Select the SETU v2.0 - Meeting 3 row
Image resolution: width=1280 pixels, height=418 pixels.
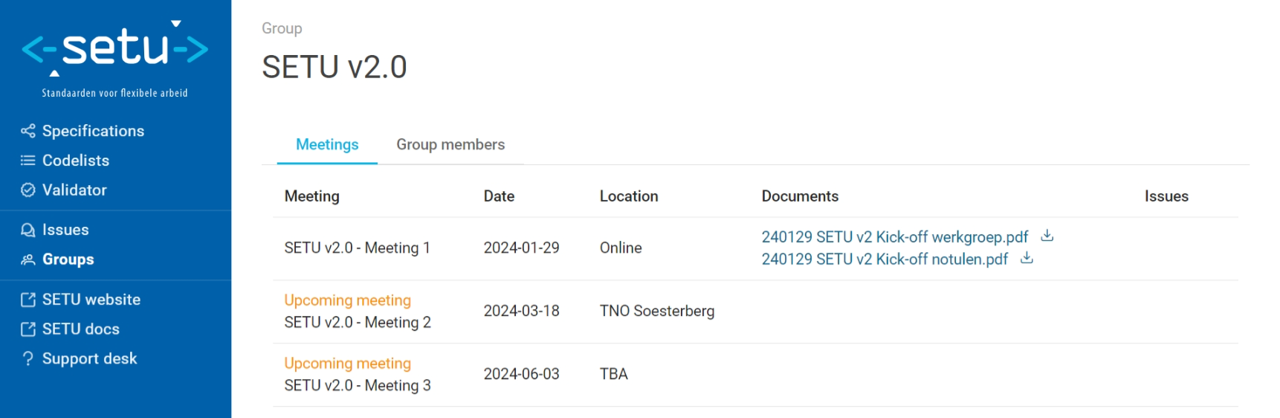coord(755,374)
